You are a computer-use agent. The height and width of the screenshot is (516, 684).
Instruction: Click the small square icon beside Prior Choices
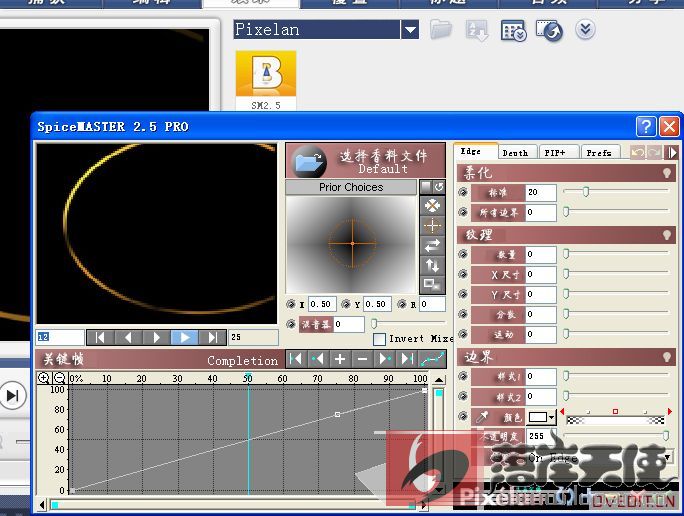pyautogui.click(x=426, y=187)
